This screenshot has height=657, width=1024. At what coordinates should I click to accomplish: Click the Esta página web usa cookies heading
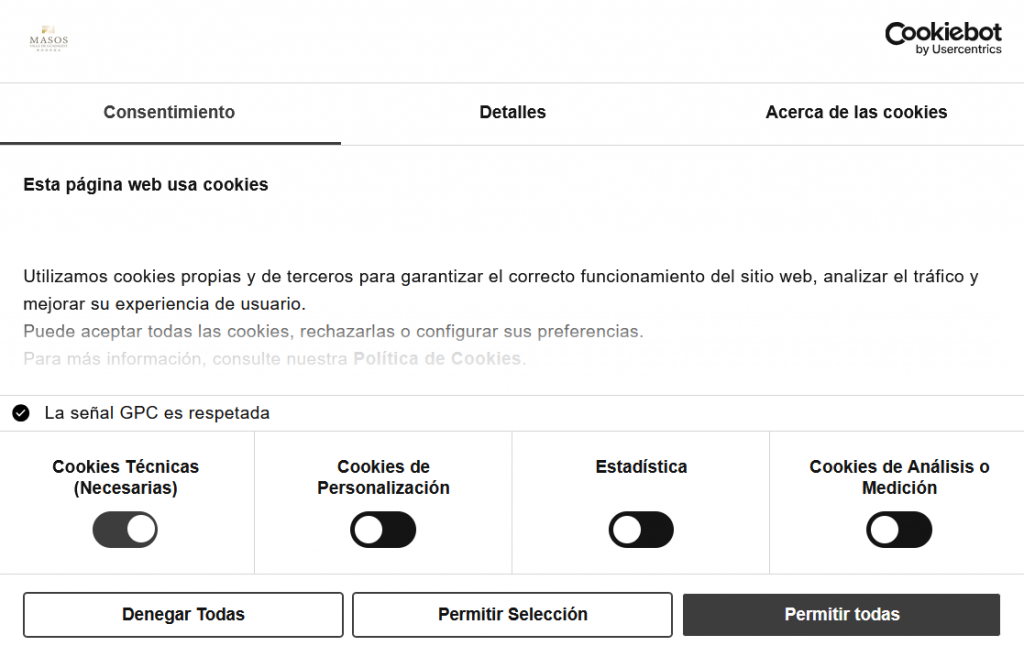tap(146, 185)
